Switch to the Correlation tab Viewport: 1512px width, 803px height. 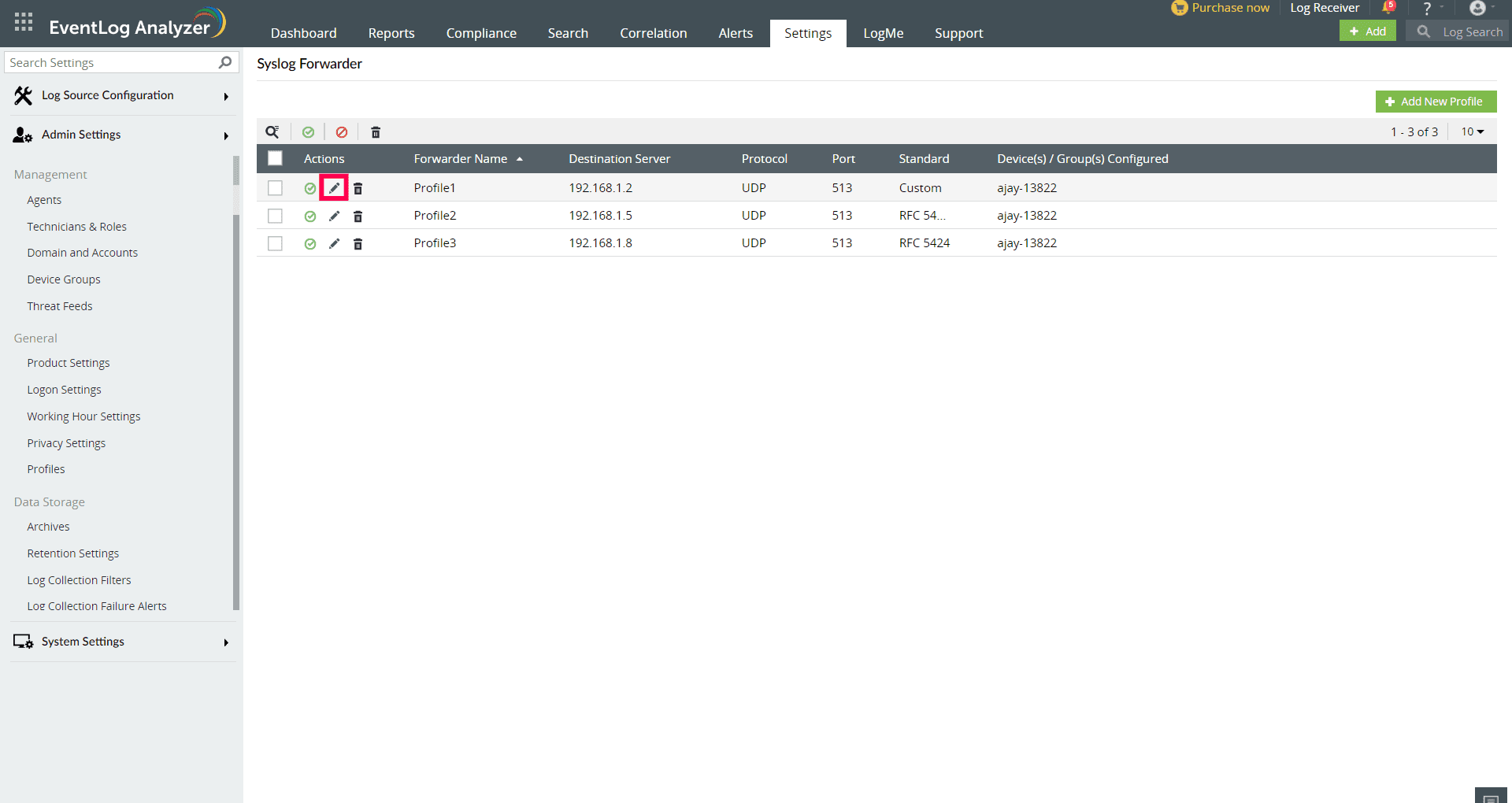pos(653,32)
